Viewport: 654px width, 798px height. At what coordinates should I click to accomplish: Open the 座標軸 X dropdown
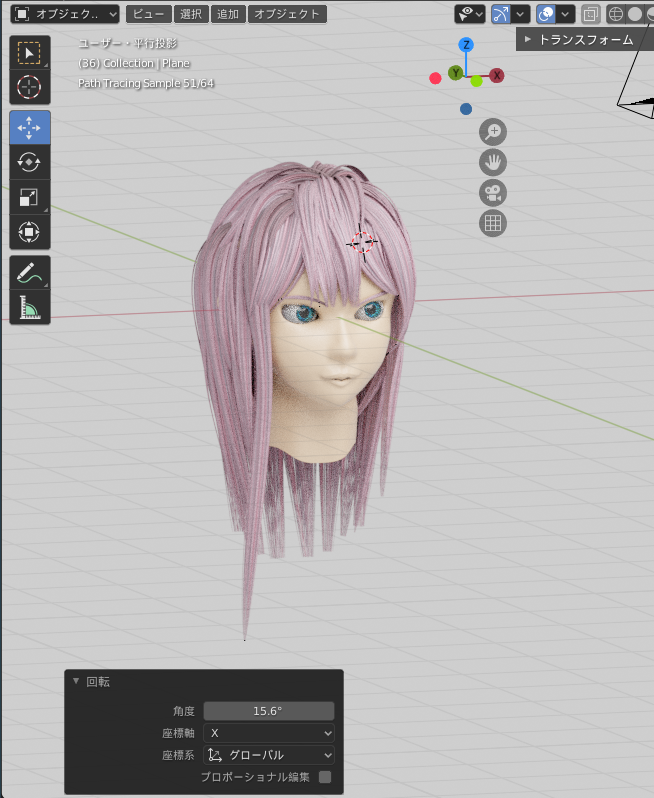tap(269, 733)
